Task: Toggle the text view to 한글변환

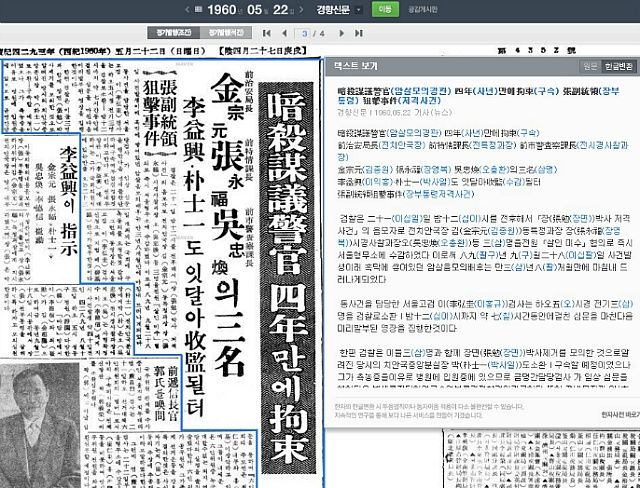Action: pos(619,66)
